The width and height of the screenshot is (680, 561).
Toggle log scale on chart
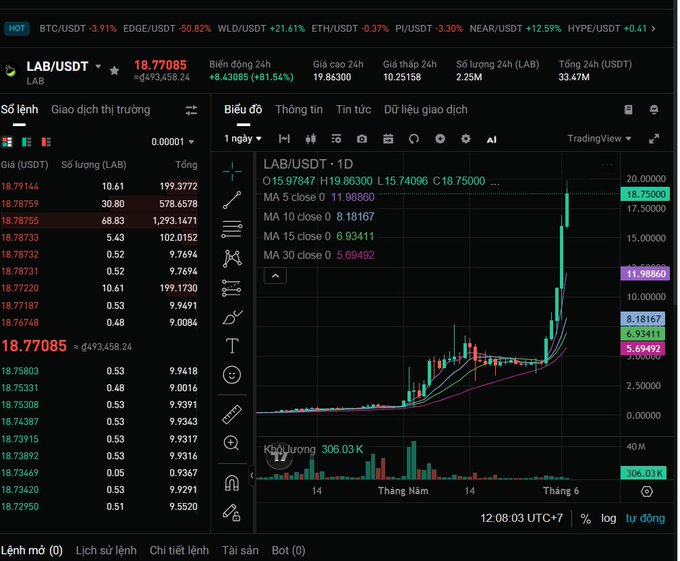608,519
